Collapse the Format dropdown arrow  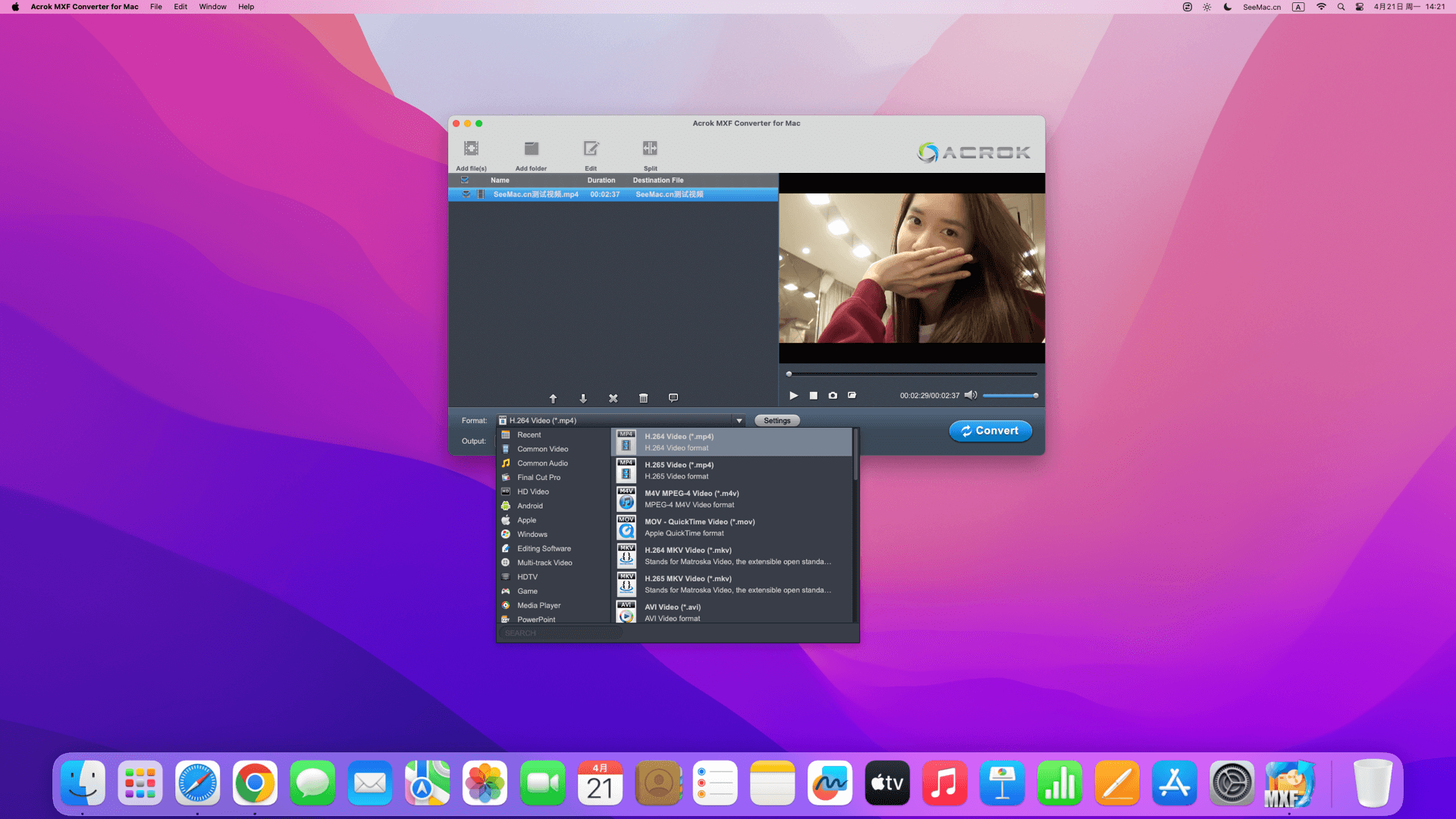click(x=739, y=421)
